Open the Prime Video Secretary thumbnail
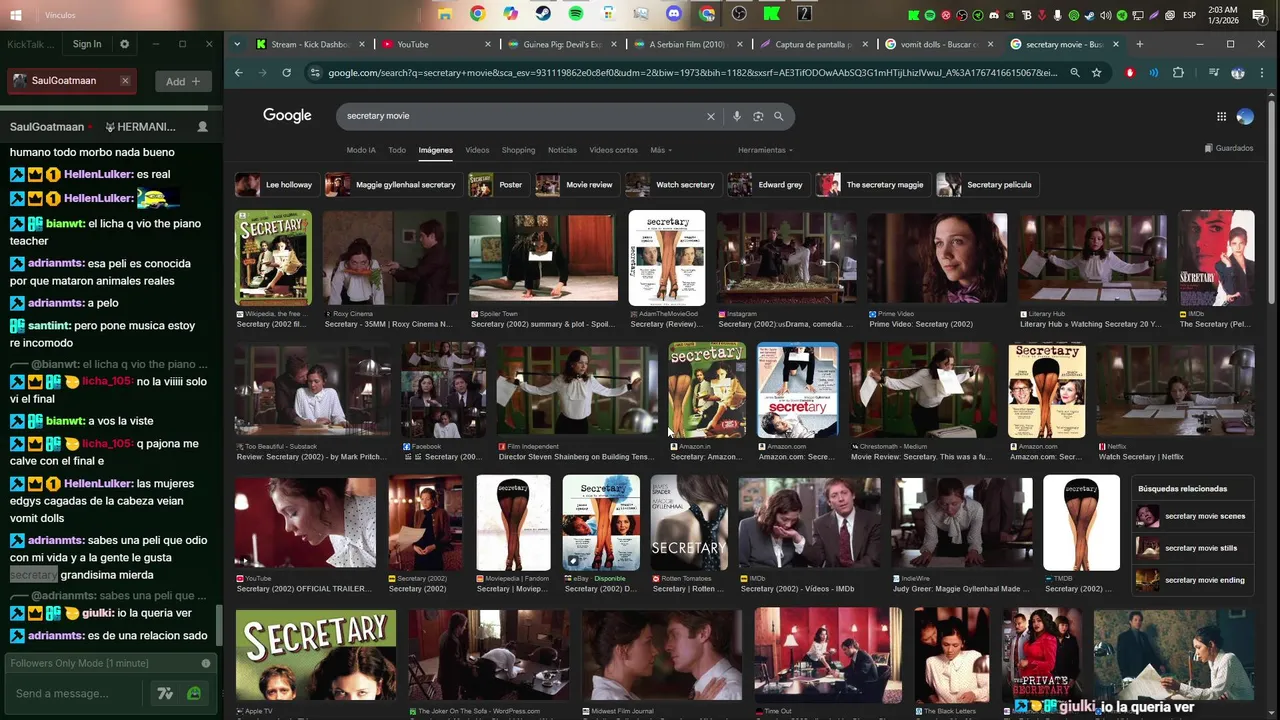 tap(937, 258)
